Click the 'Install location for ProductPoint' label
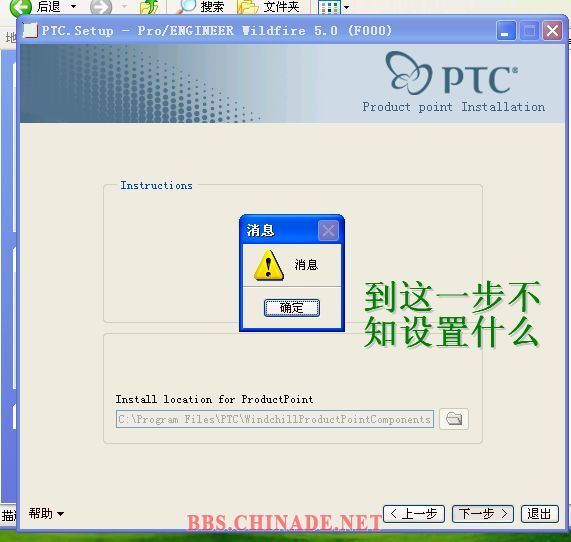Viewport: 571px width, 542px height. (214, 399)
